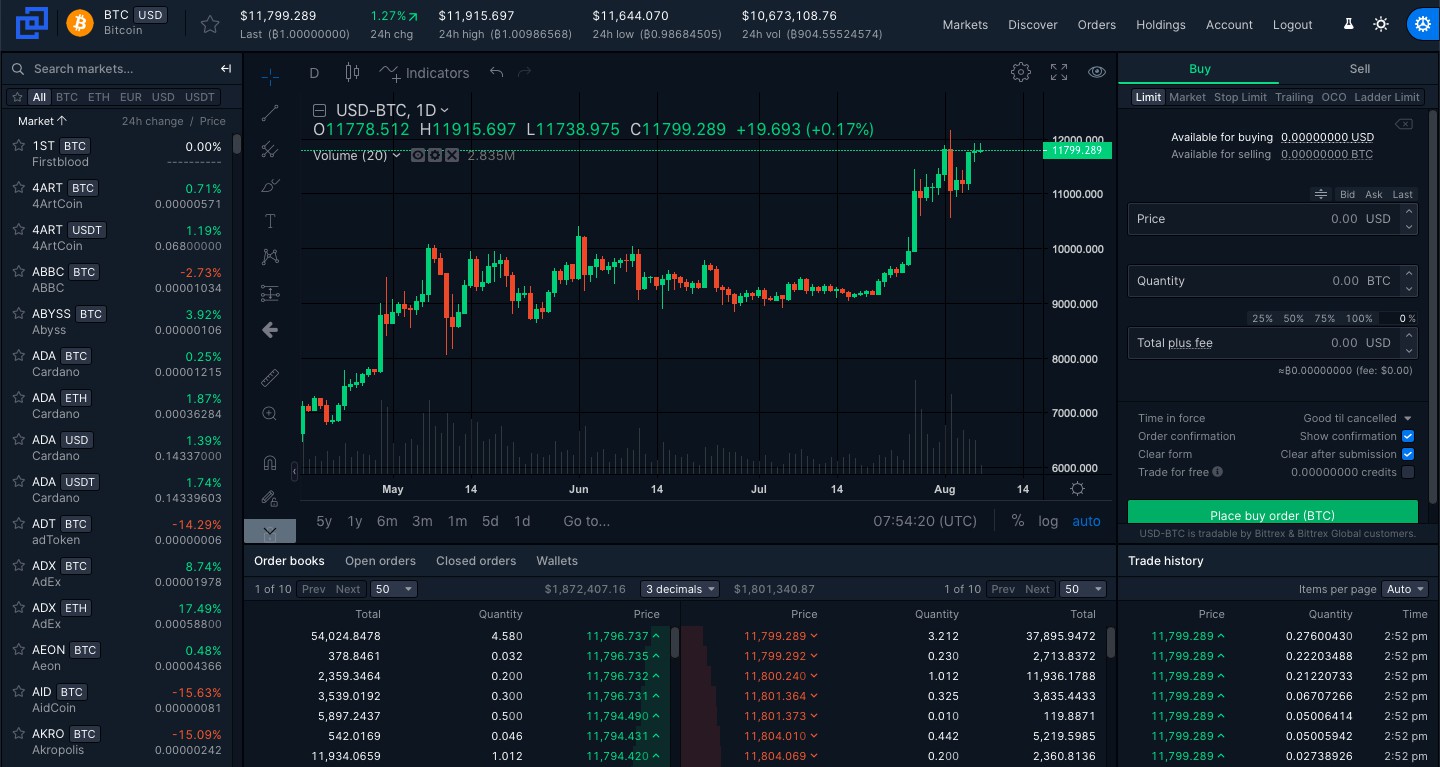This screenshot has height=767, width=1440.
Task: Open the Markets menu
Action: [x=965, y=24]
